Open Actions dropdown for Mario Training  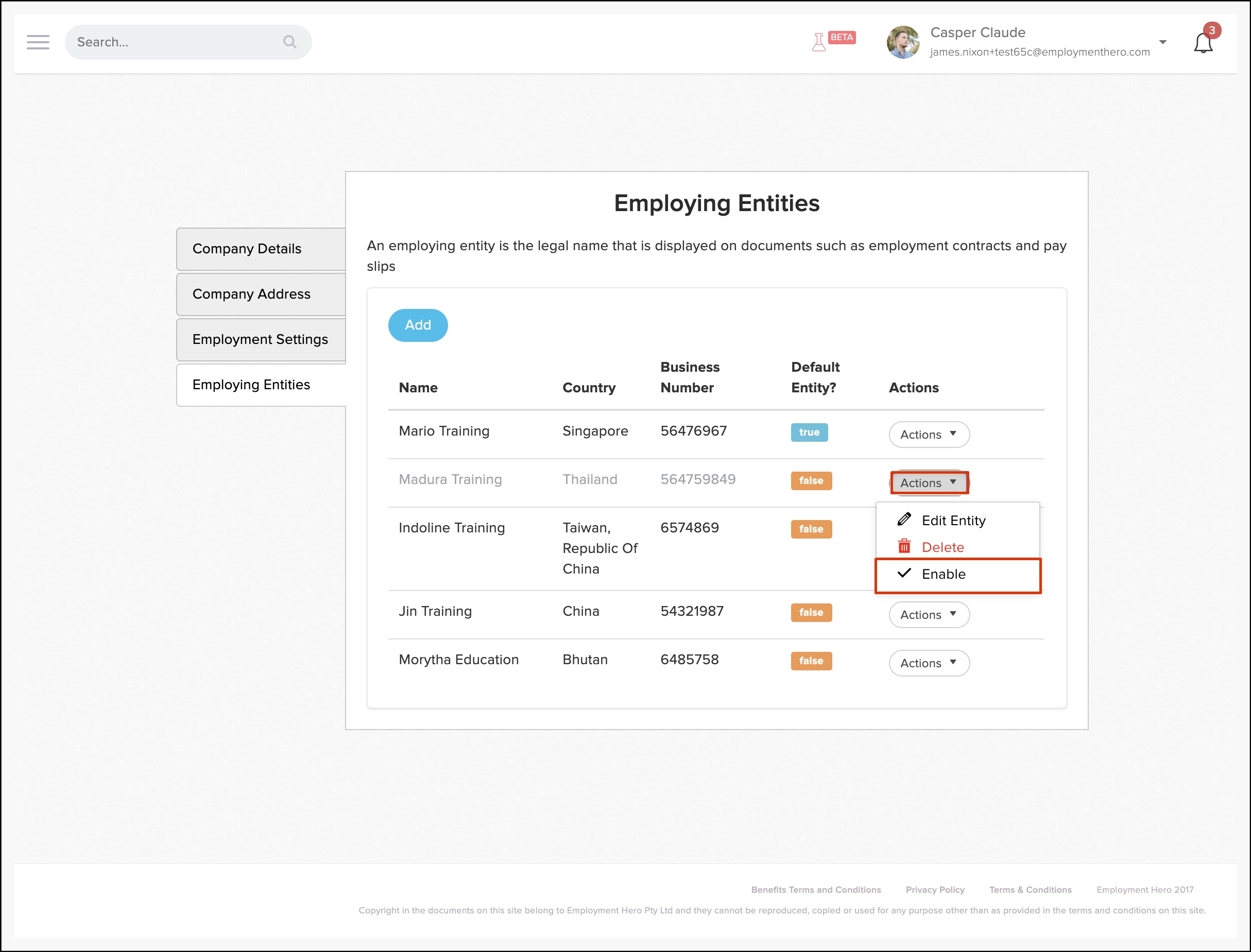929,435
